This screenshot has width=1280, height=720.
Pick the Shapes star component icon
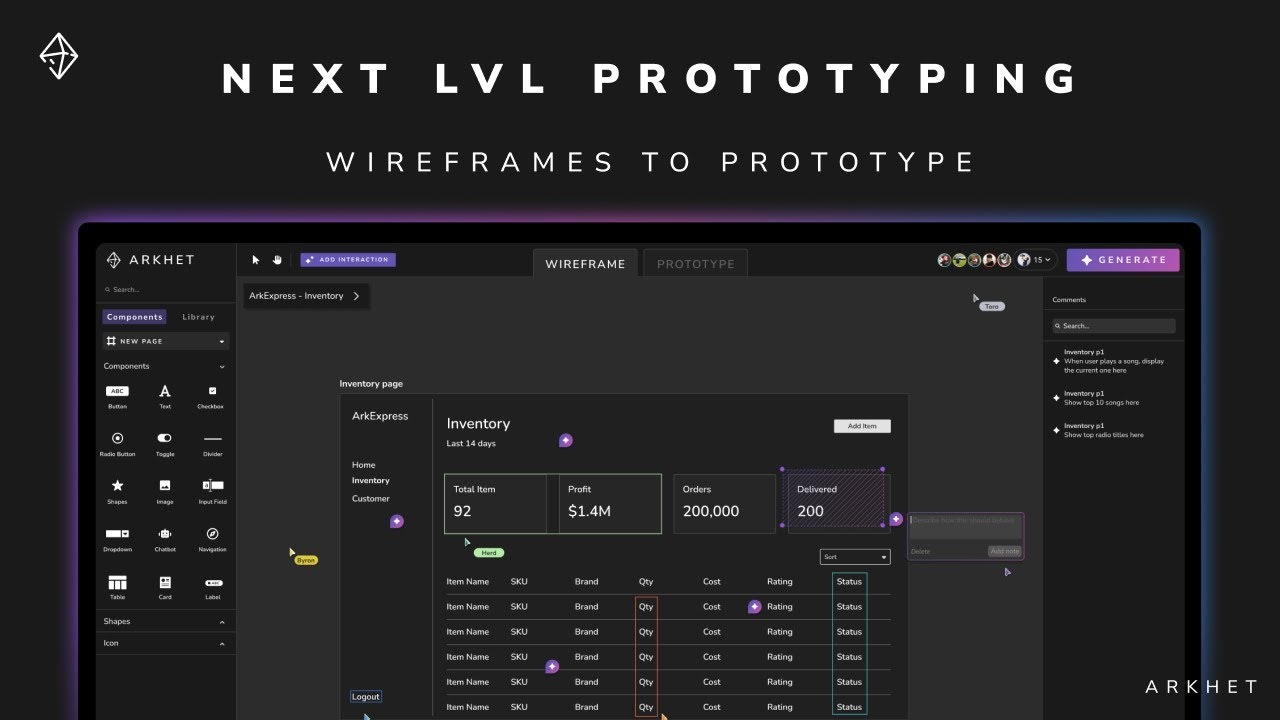coord(117,485)
